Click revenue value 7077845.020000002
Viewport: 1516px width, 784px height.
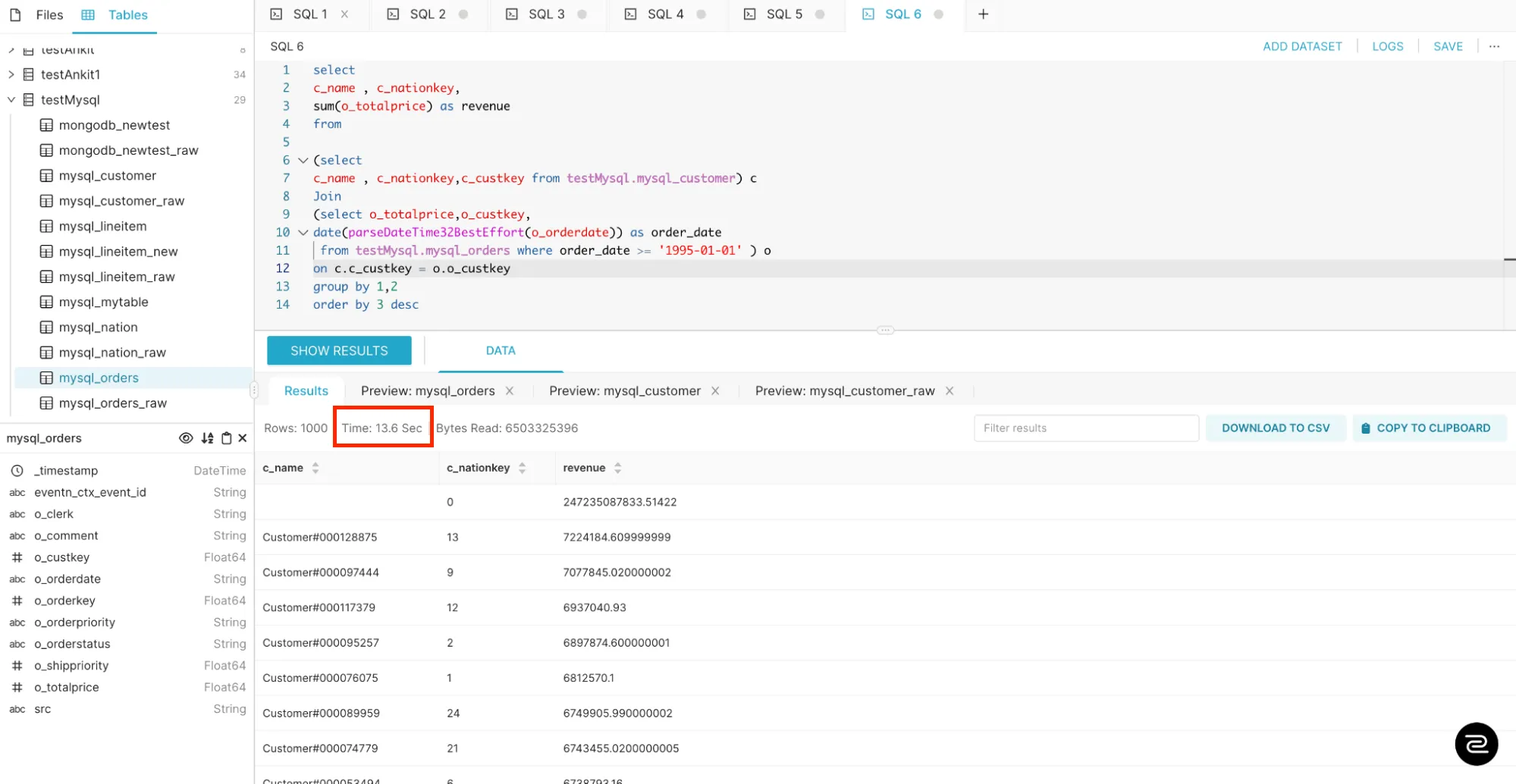pos(617,572)
